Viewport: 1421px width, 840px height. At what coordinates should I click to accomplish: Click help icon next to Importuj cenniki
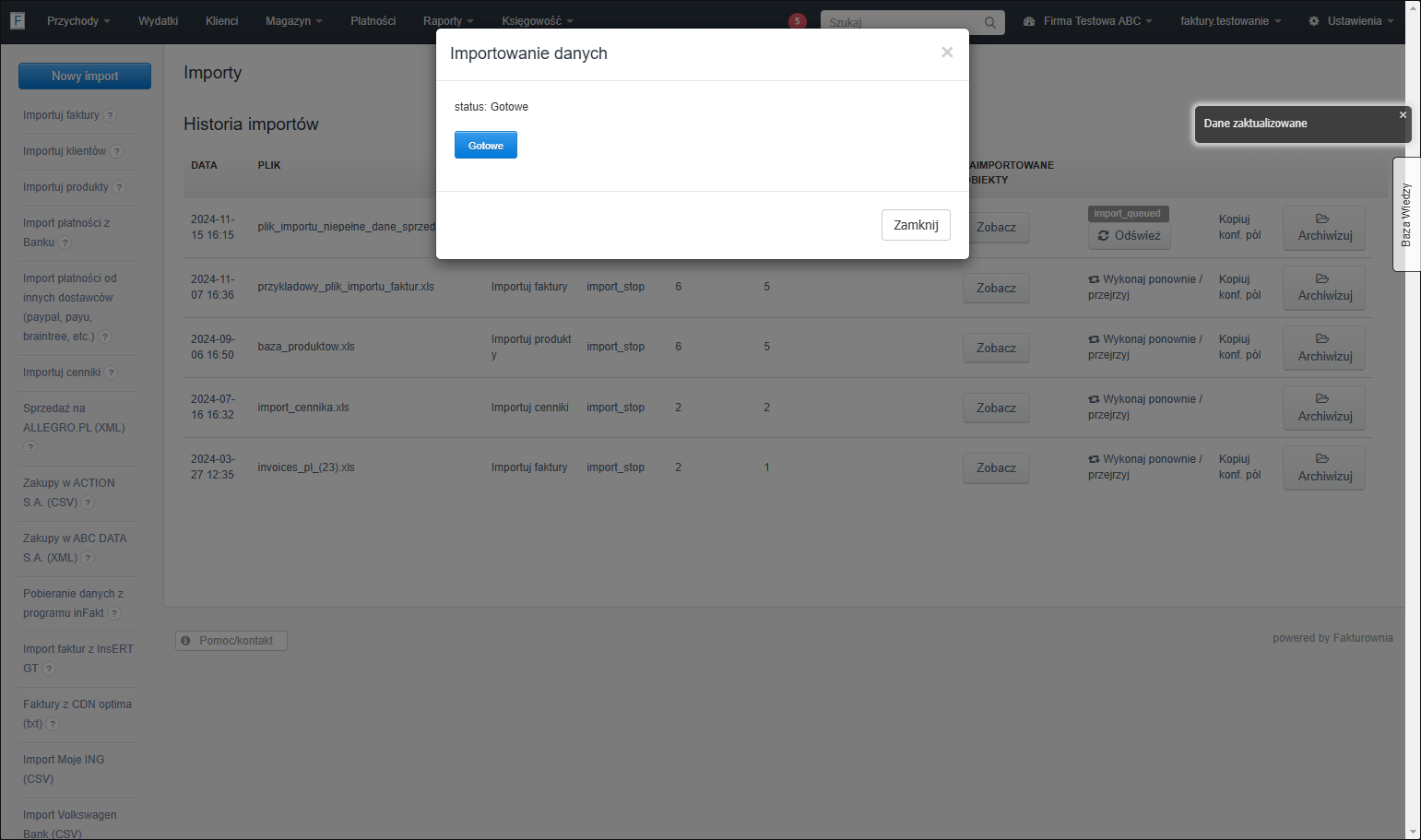pyautogui.click(x=112, y=373)
